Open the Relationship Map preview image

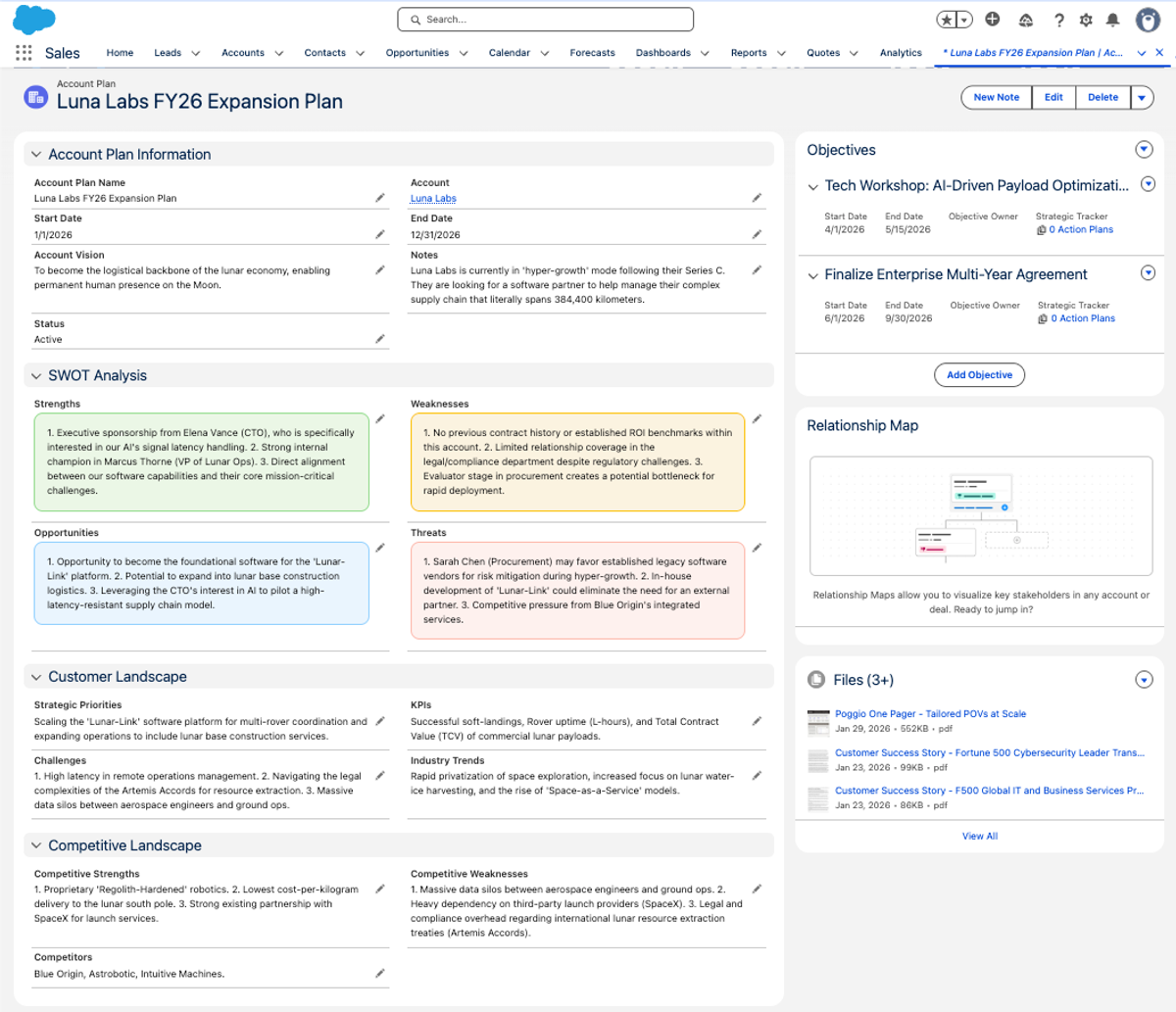pos(981,515)
